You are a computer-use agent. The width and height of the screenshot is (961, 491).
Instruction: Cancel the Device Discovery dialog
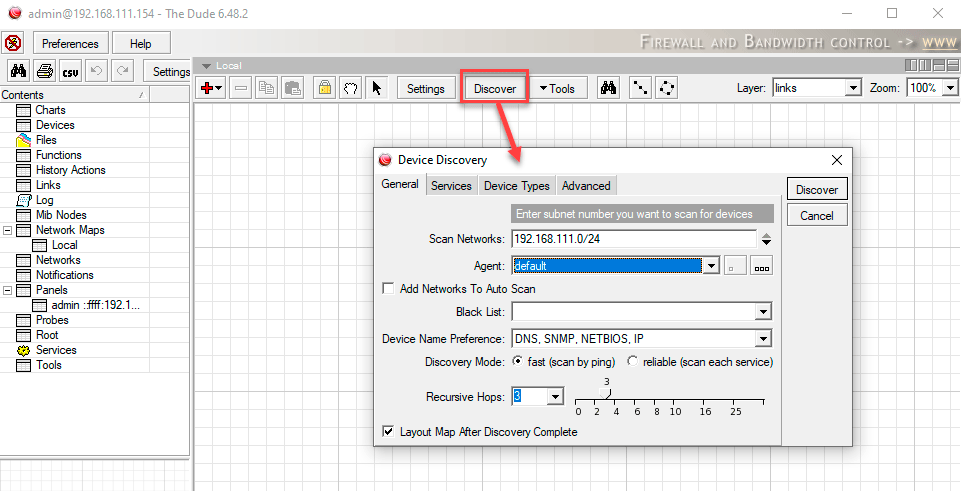click(x=816, y=215)
